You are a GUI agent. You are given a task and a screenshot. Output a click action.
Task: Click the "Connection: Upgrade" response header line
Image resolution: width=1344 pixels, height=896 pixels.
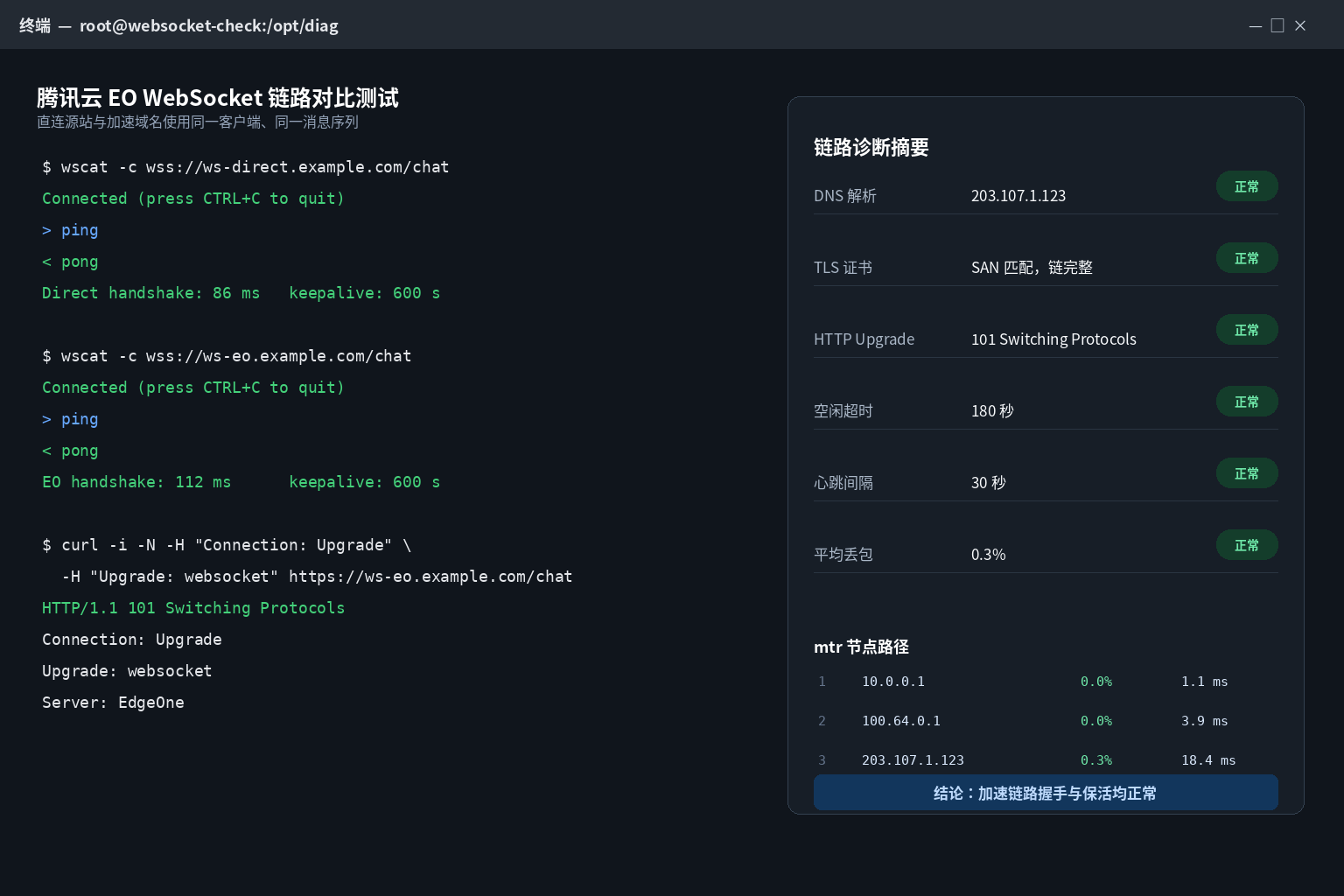[132, 640]
